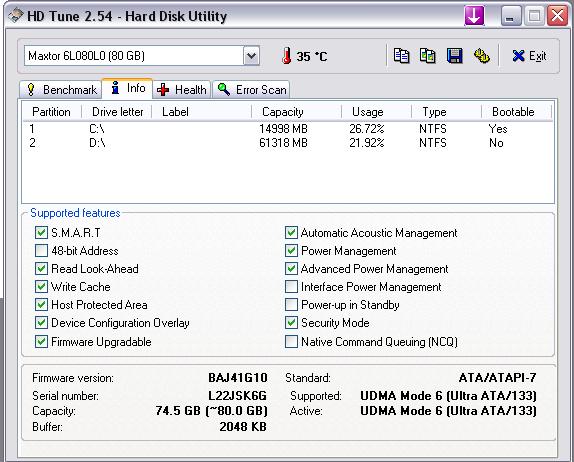Click the 61318 MB capacity value
The height and width of the screenshot is (462, 574).
(x=283, y=143)
